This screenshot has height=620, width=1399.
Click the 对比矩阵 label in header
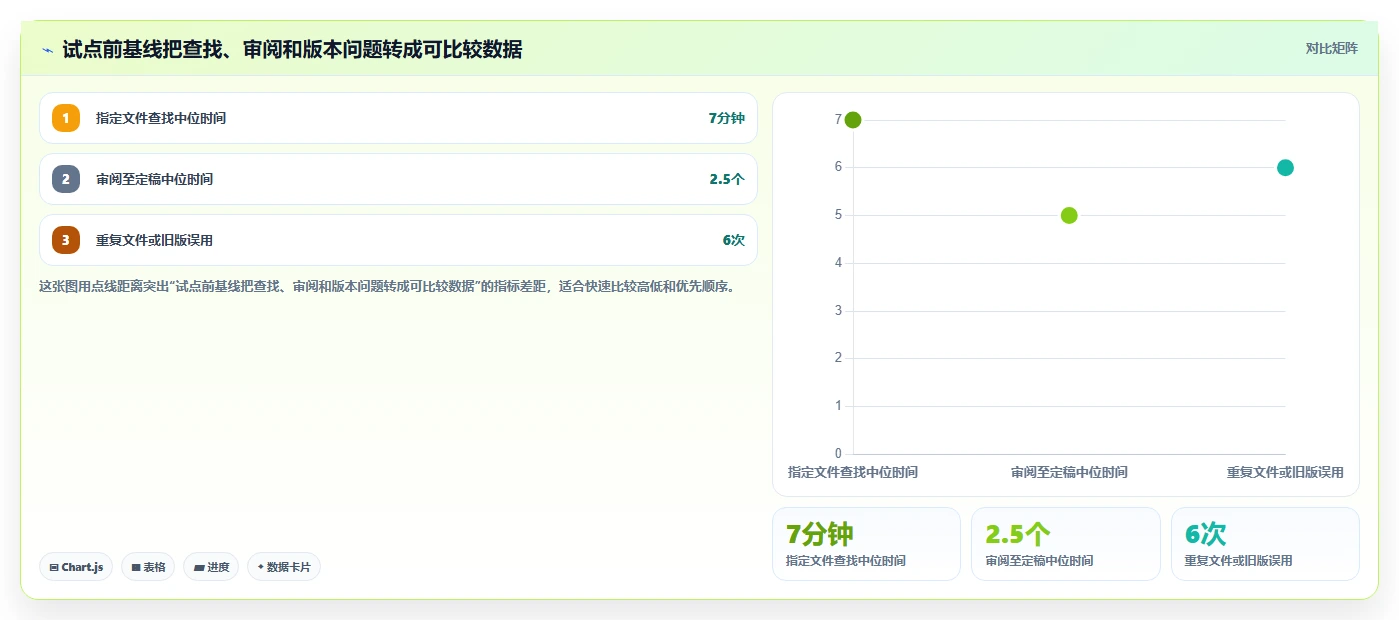point(1331,48)
